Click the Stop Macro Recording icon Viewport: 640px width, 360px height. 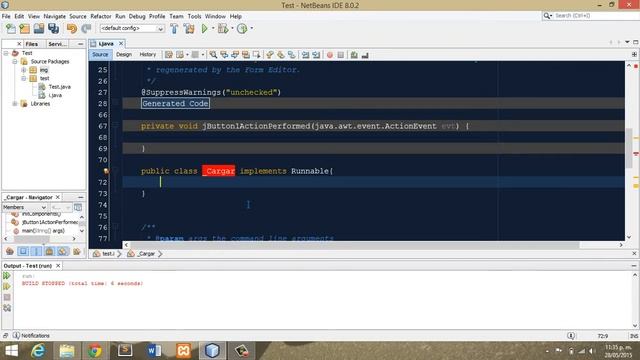tap(341, 55)
